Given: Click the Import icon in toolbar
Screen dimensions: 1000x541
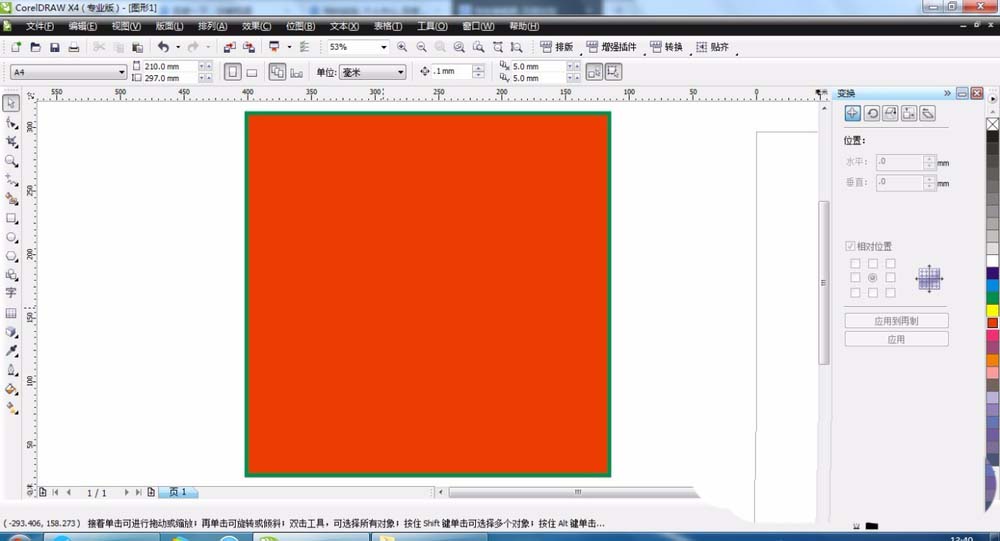Looking at the screenshot, I should click(x=230, y=47).
